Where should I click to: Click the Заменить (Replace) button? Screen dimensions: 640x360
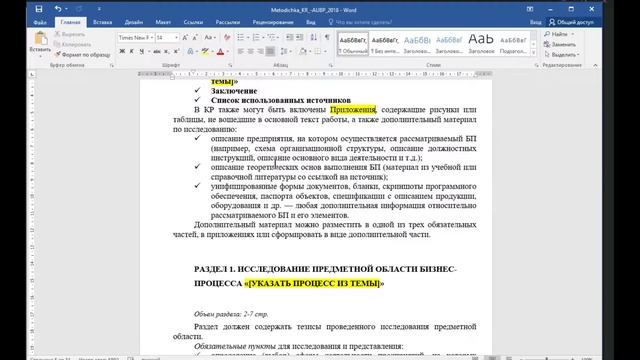[x=560, y=44]
